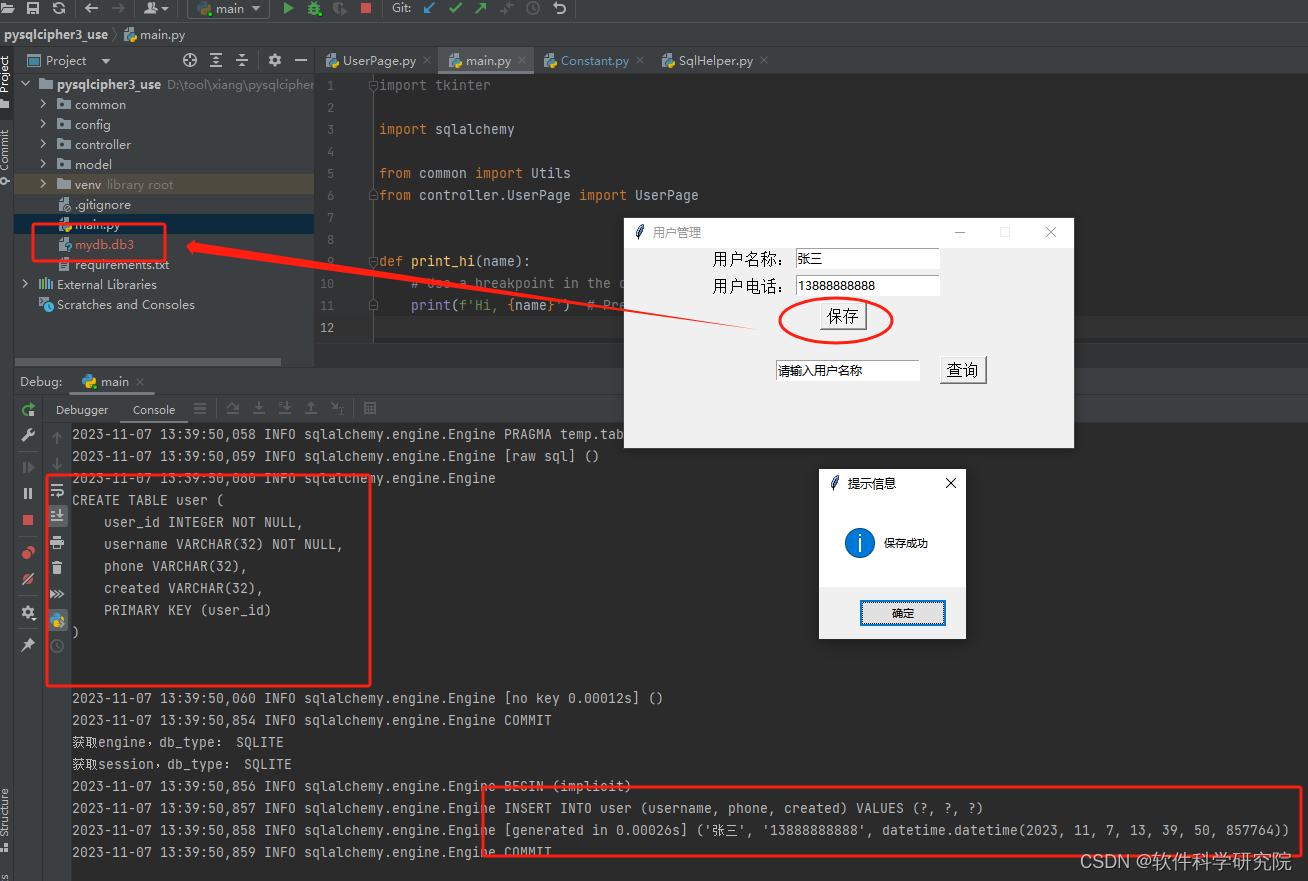Expand the config folder
The width and height of the screenshot is (1308, 881).
(43, 124)
